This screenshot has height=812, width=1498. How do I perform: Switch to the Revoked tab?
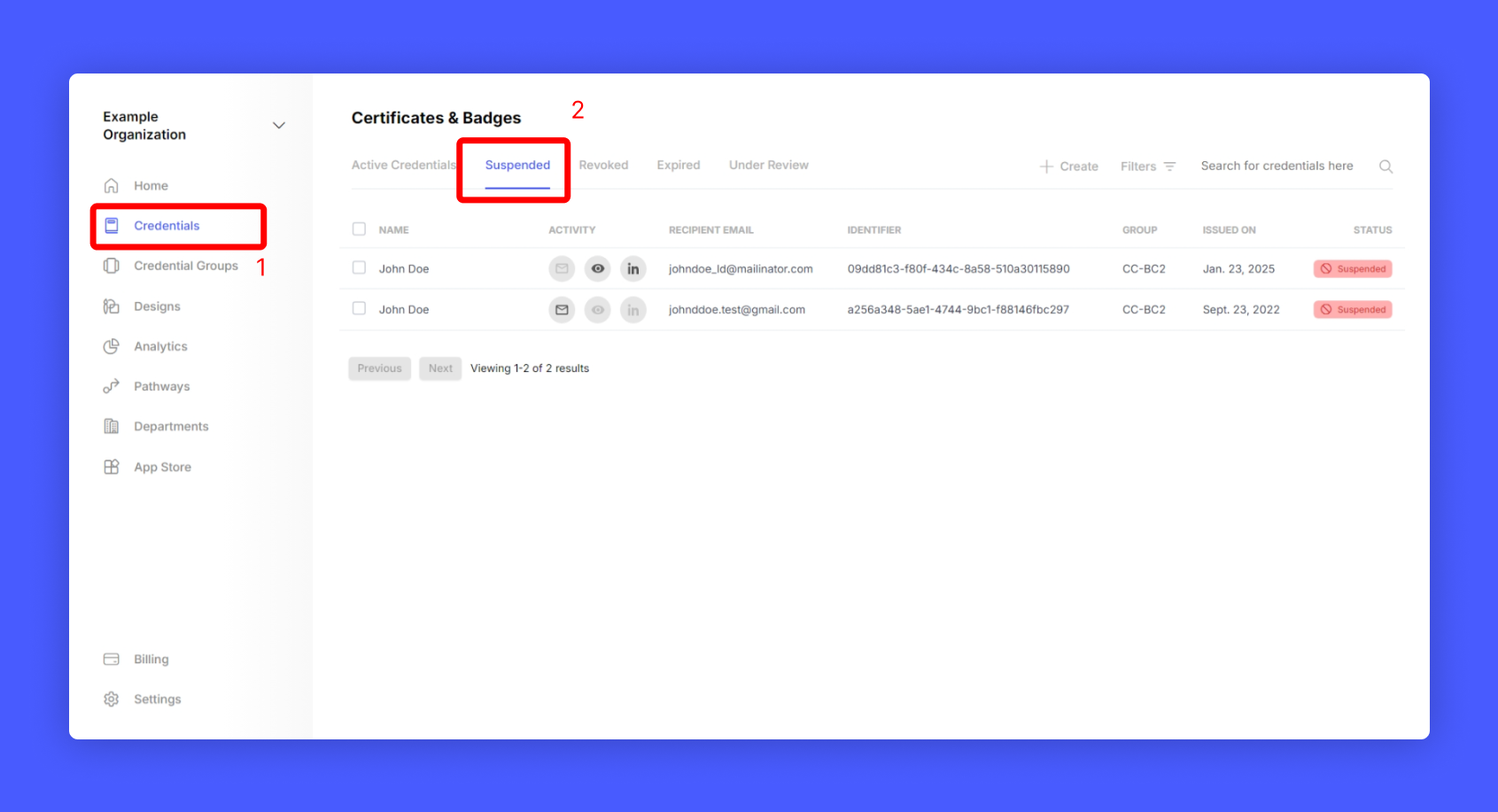pos(603,166)
